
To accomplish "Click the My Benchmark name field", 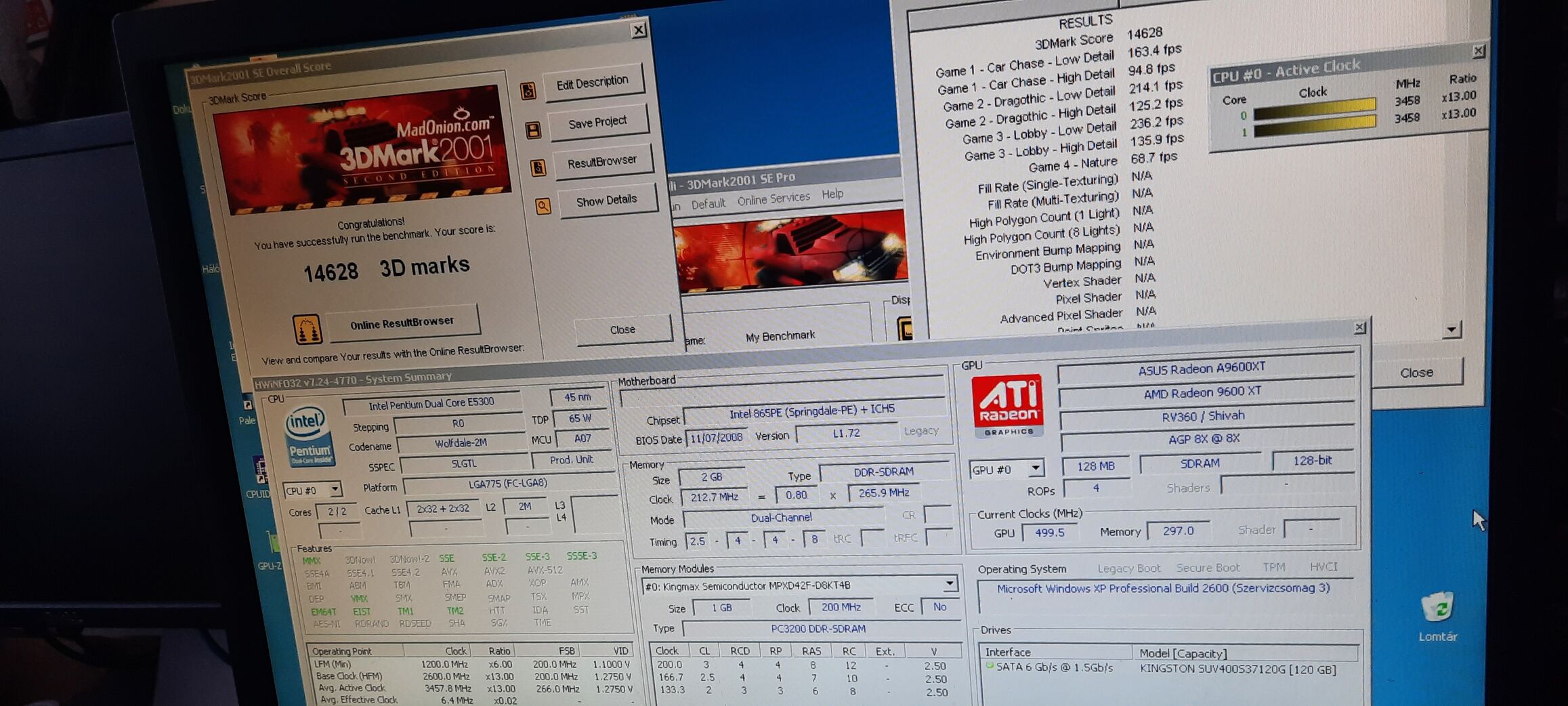I will (x=780, y=336).
